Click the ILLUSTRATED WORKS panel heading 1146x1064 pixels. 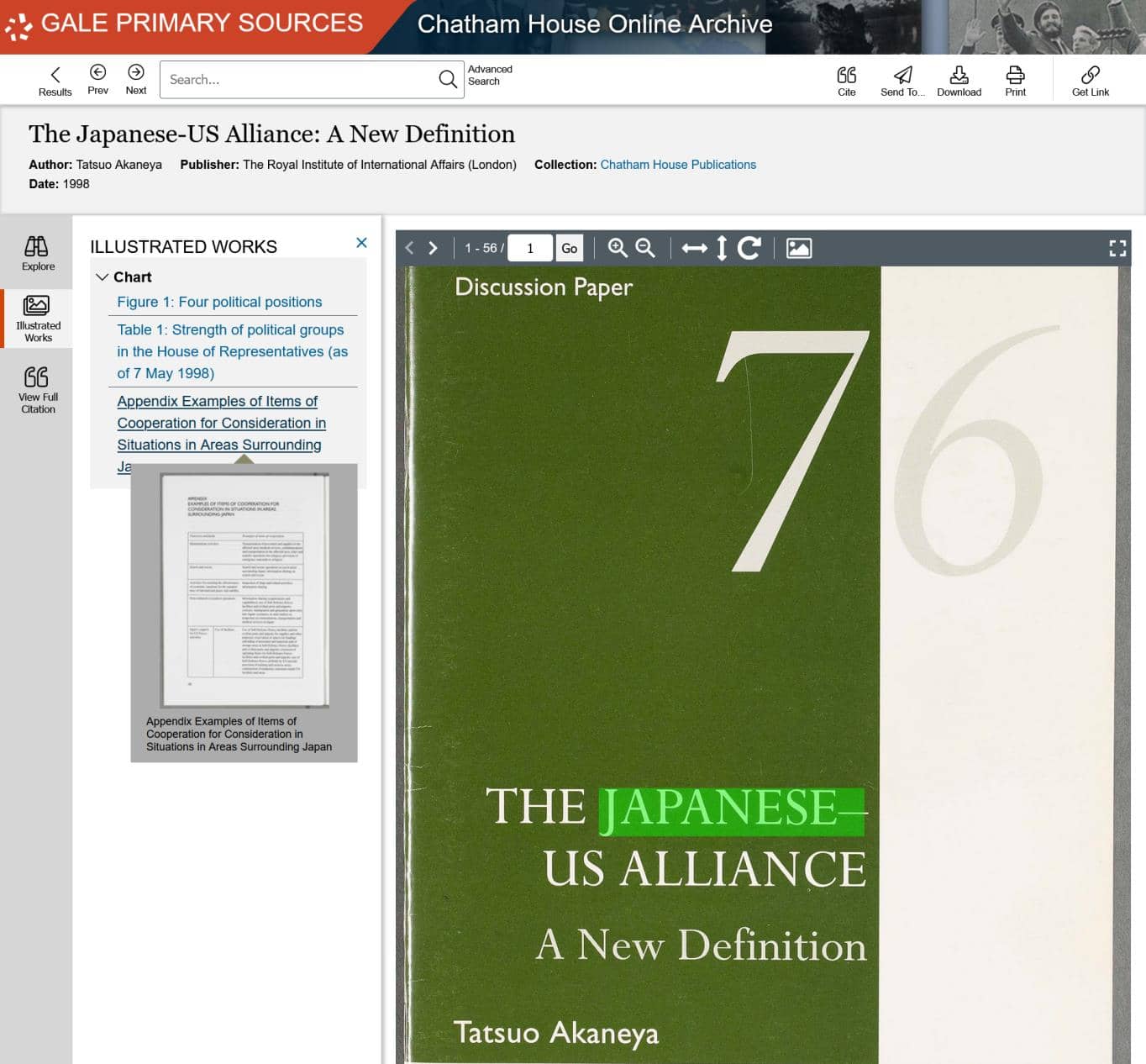pyautogui.click(x=183, y=247)
